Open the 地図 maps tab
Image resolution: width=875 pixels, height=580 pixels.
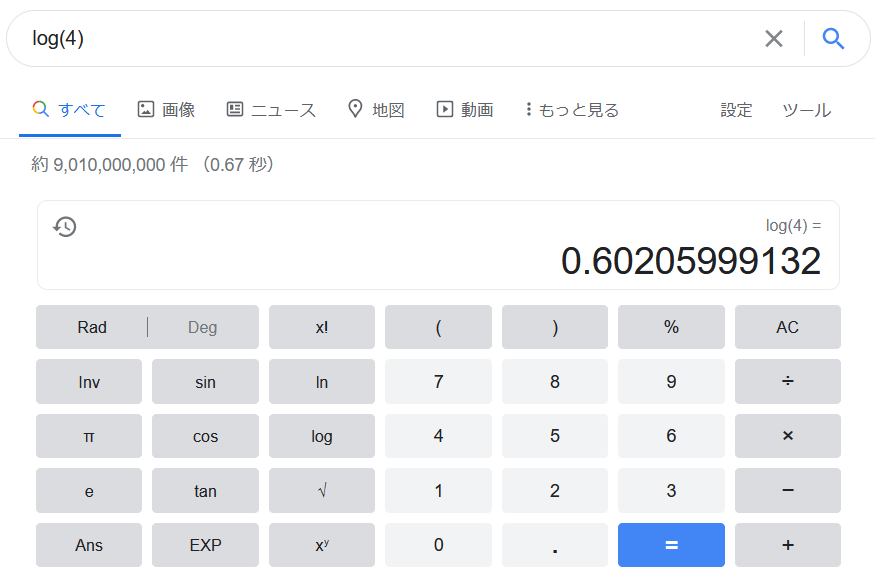click(376, 109)
